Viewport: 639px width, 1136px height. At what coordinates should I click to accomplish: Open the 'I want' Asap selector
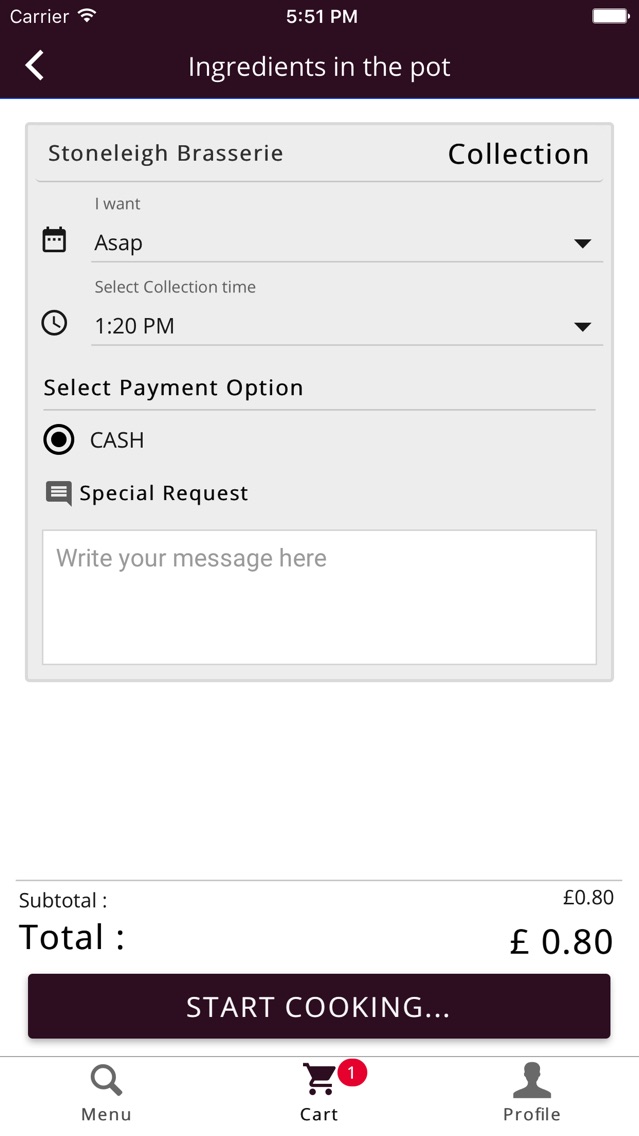tap(347, 243)
